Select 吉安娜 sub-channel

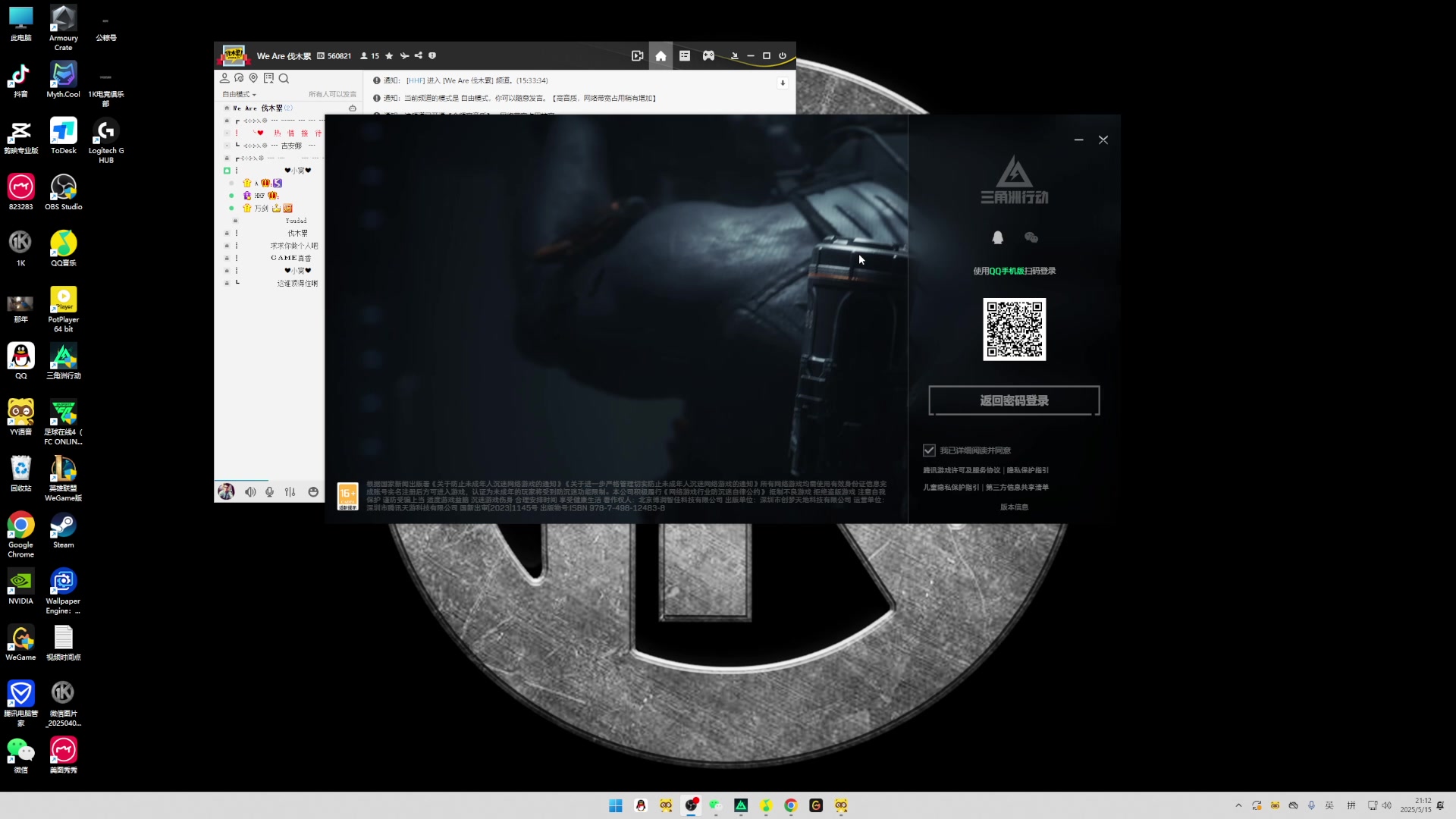point(291,146)
